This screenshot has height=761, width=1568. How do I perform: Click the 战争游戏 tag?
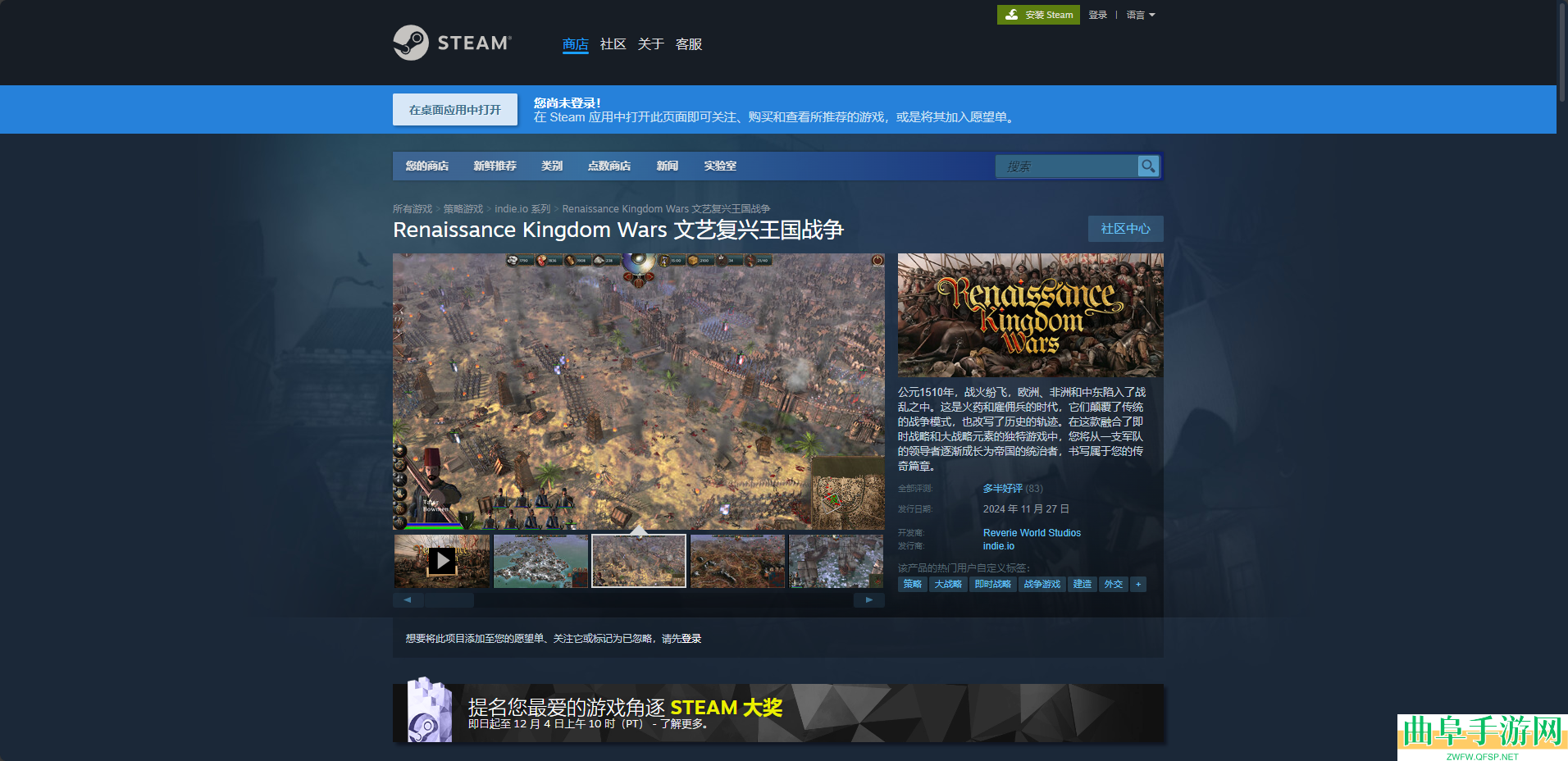(1042, 584)
